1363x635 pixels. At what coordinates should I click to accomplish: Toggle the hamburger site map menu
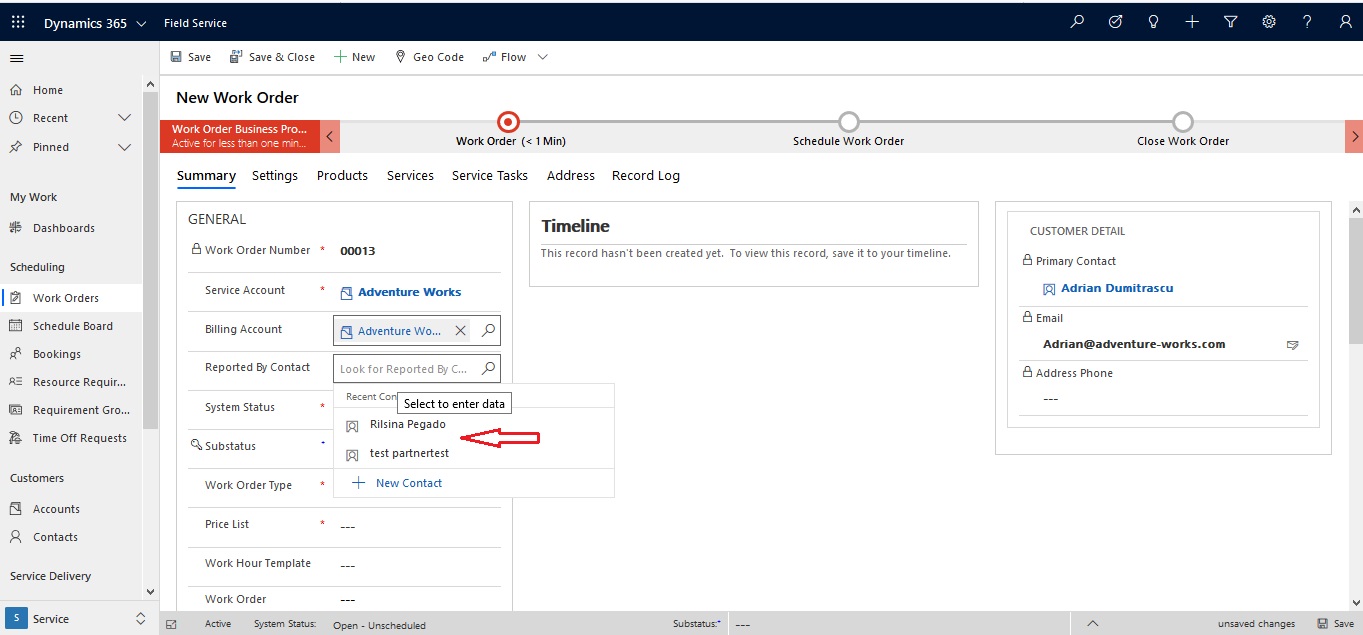[x=16, y=58]
